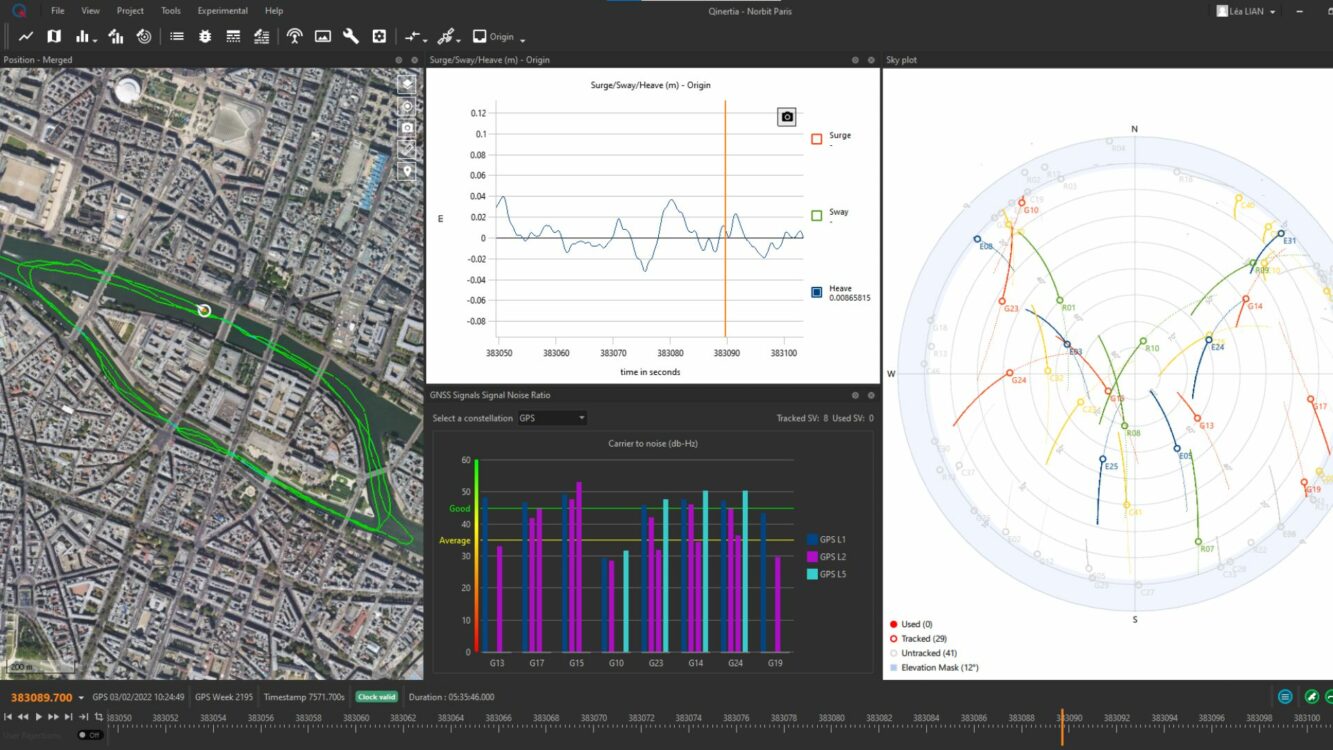1333x750 pixels.
Task: Click the antenna base station icon
Action: [x=294, y=36]
